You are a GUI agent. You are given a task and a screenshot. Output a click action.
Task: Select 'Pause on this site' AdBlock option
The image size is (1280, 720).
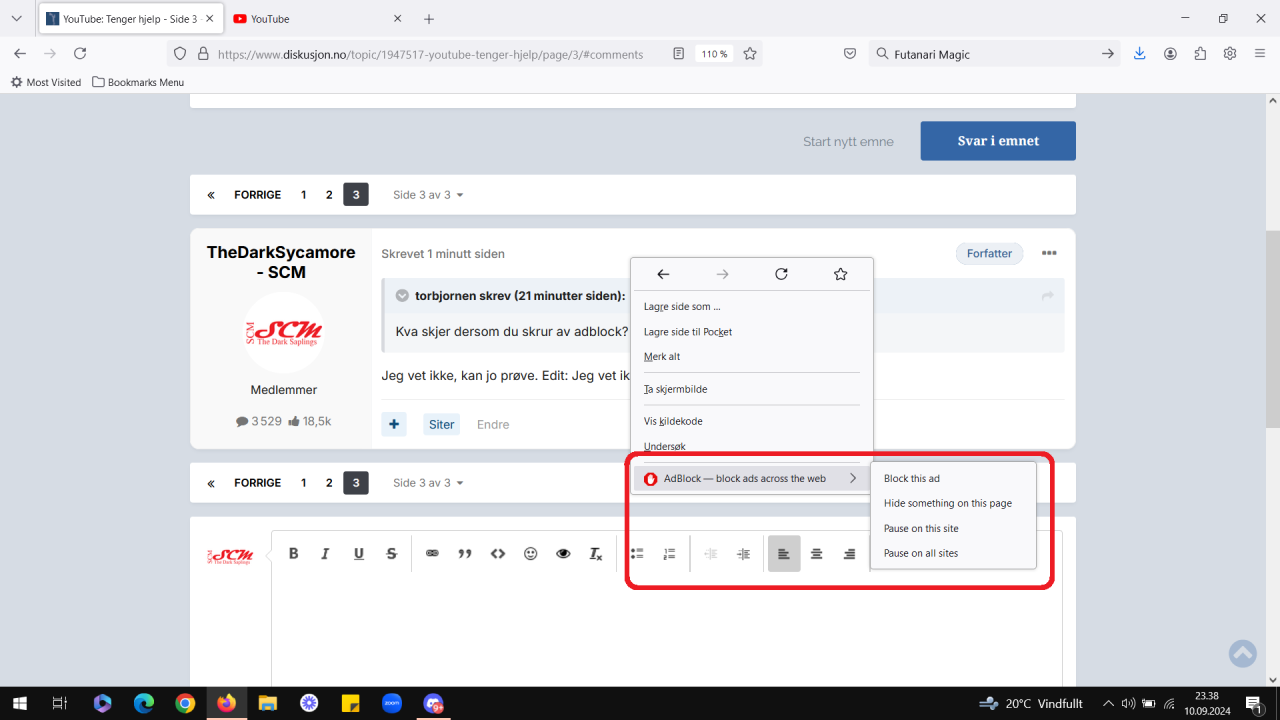click(921, 528)
